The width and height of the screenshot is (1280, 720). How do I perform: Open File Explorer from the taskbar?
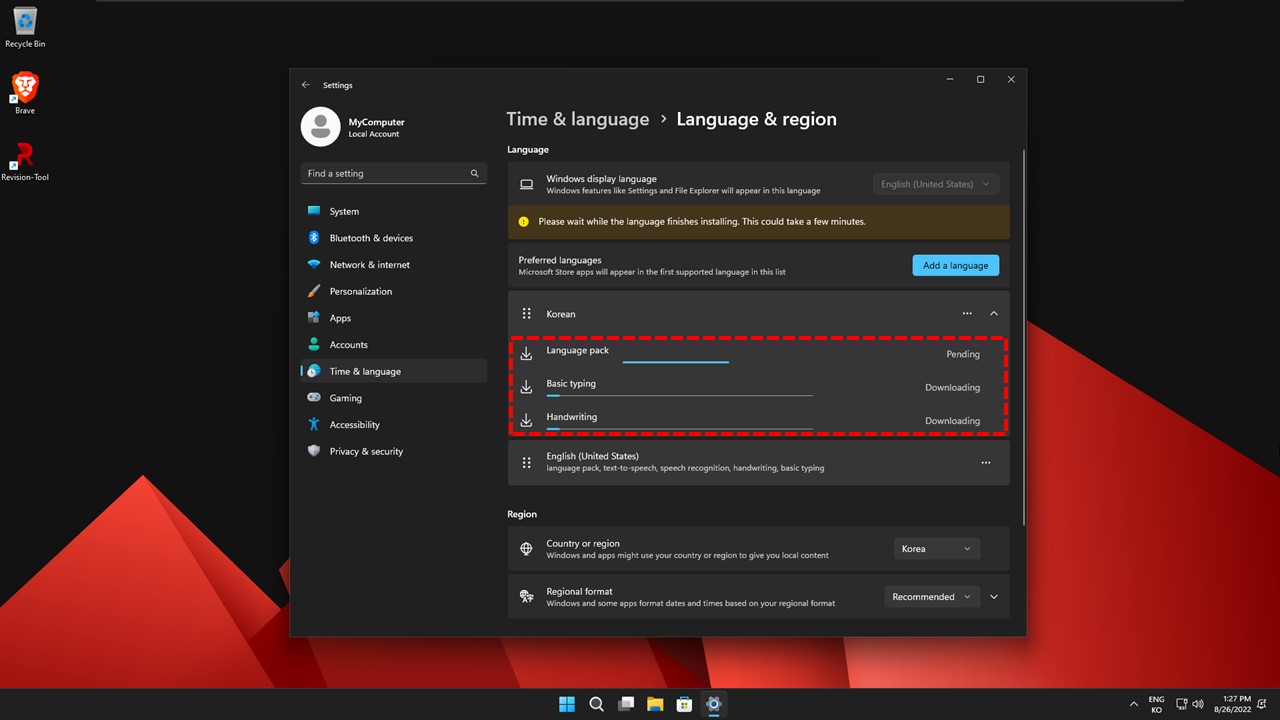pos(655,704)
